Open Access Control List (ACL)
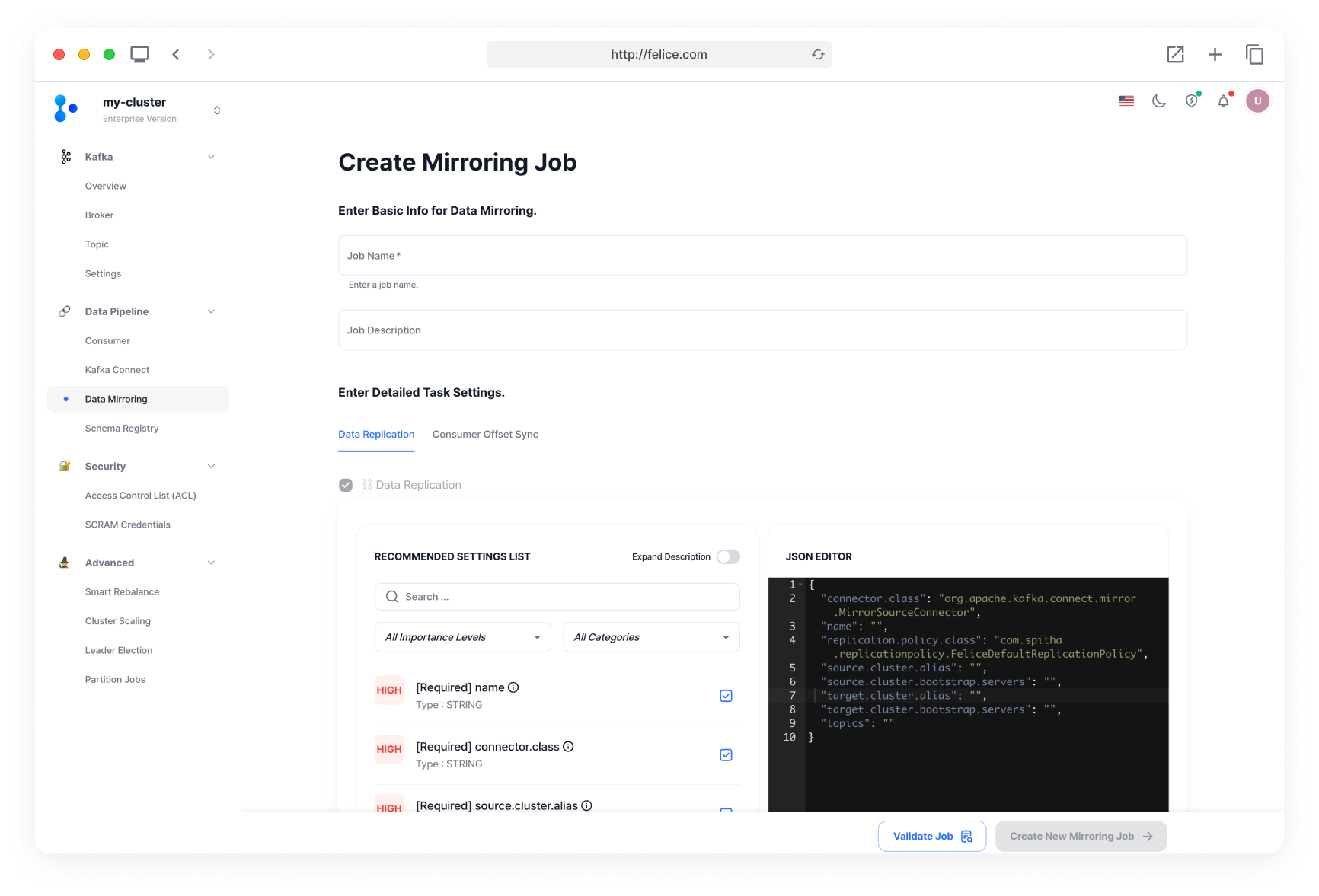The width and height of the screenshot is (1319, 896). (x=141, y=496)
